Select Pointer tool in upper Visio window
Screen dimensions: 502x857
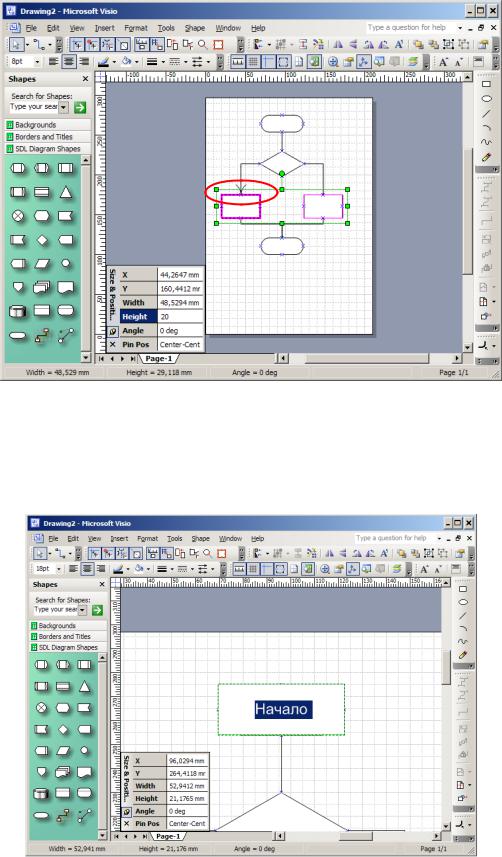click(x=16, y=45)
